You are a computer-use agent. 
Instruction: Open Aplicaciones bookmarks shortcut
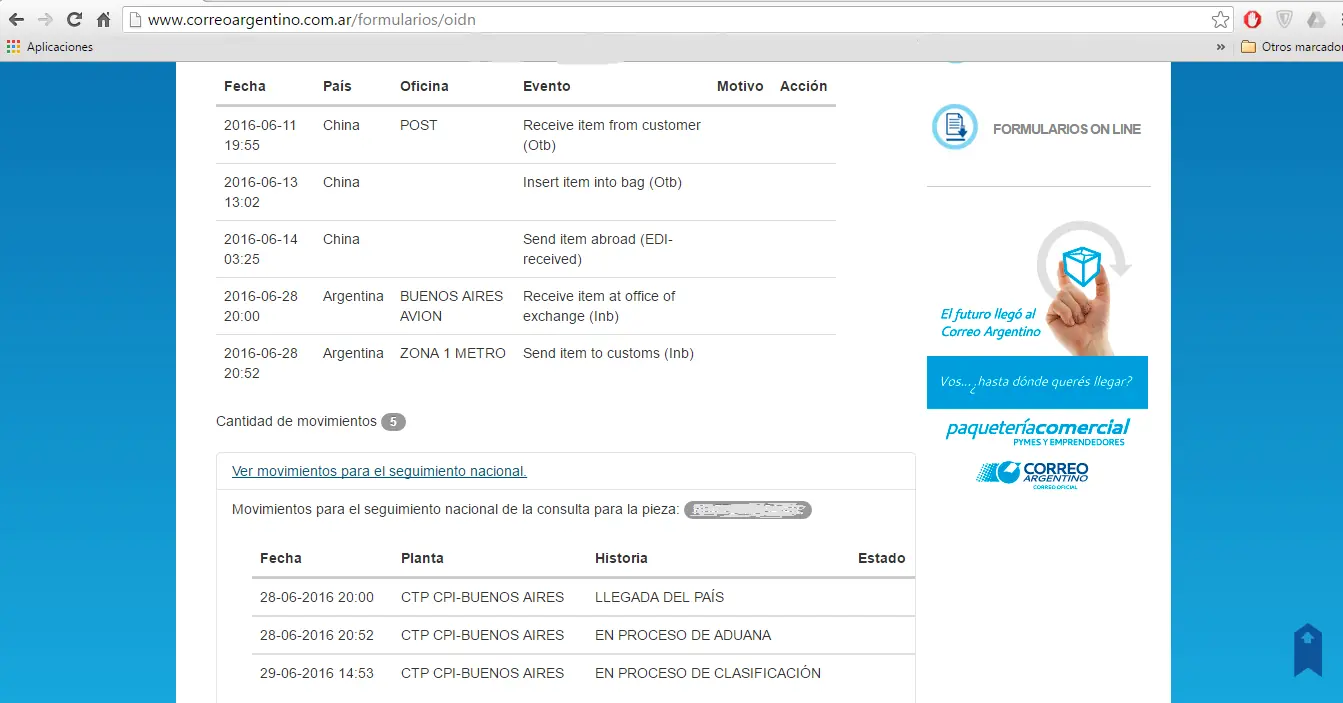[50, 47]
